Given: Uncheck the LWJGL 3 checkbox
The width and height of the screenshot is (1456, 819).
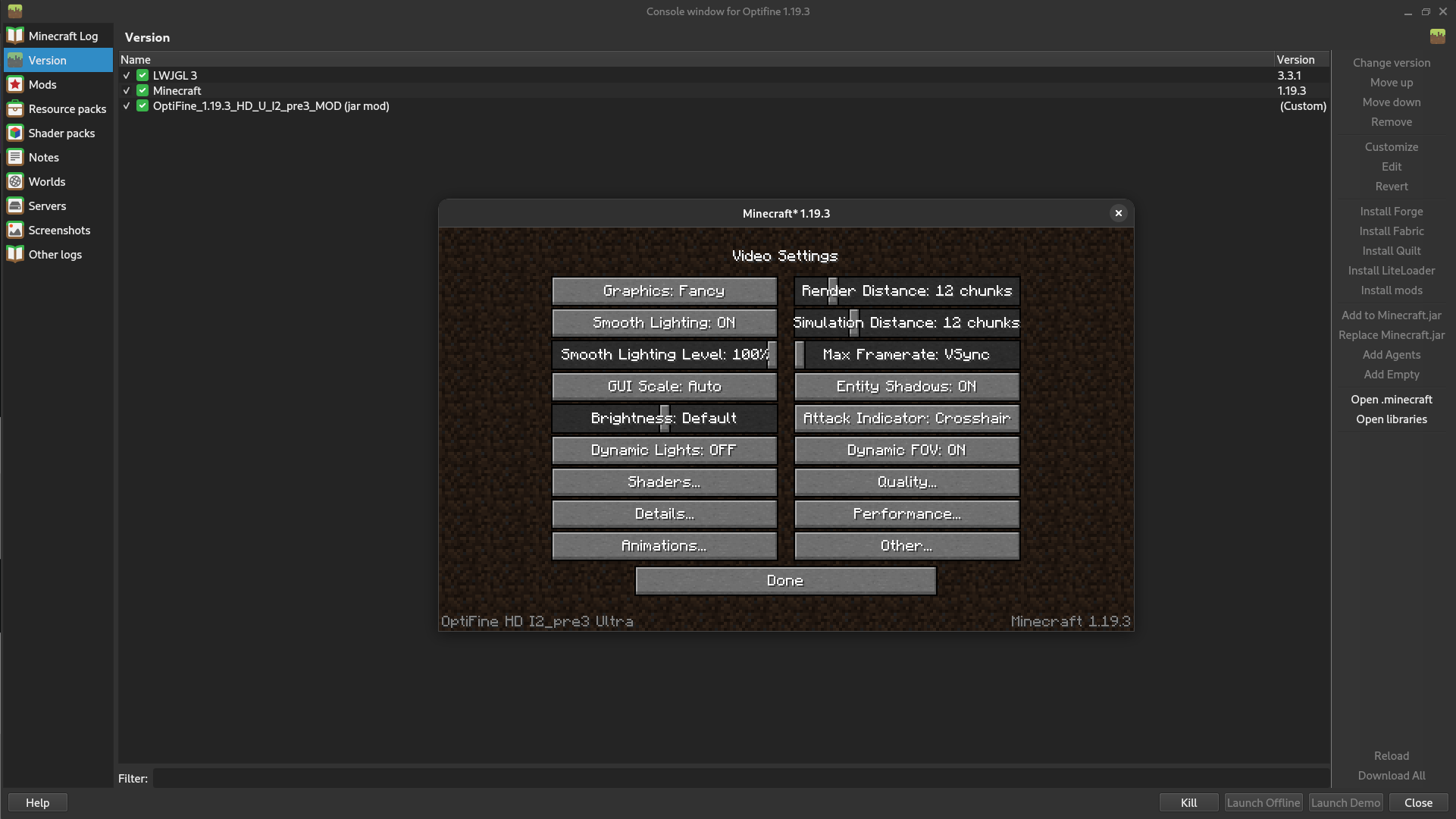Looking at the screenshot, I should [142, 75].
